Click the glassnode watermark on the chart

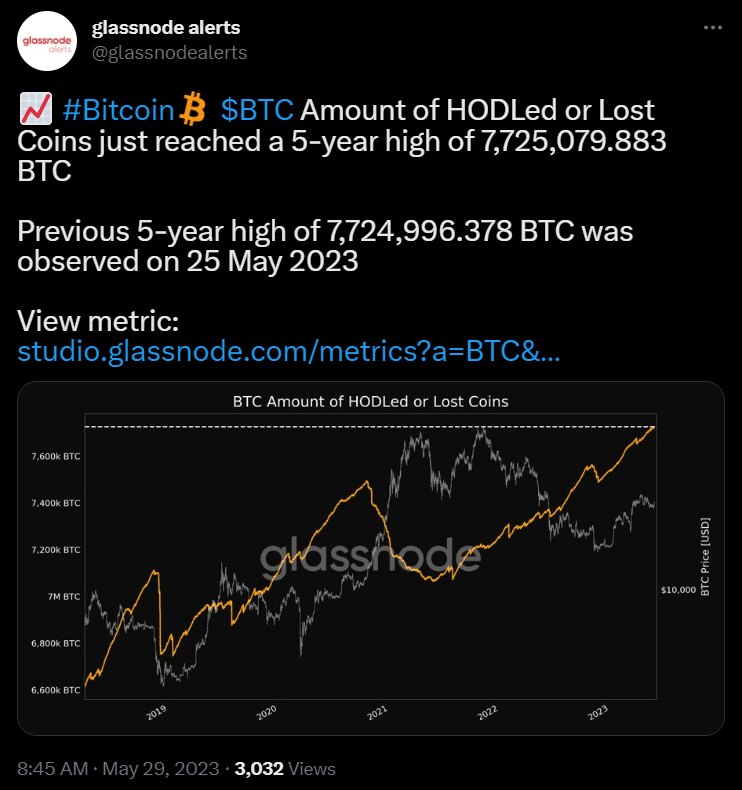pos(371,556)
